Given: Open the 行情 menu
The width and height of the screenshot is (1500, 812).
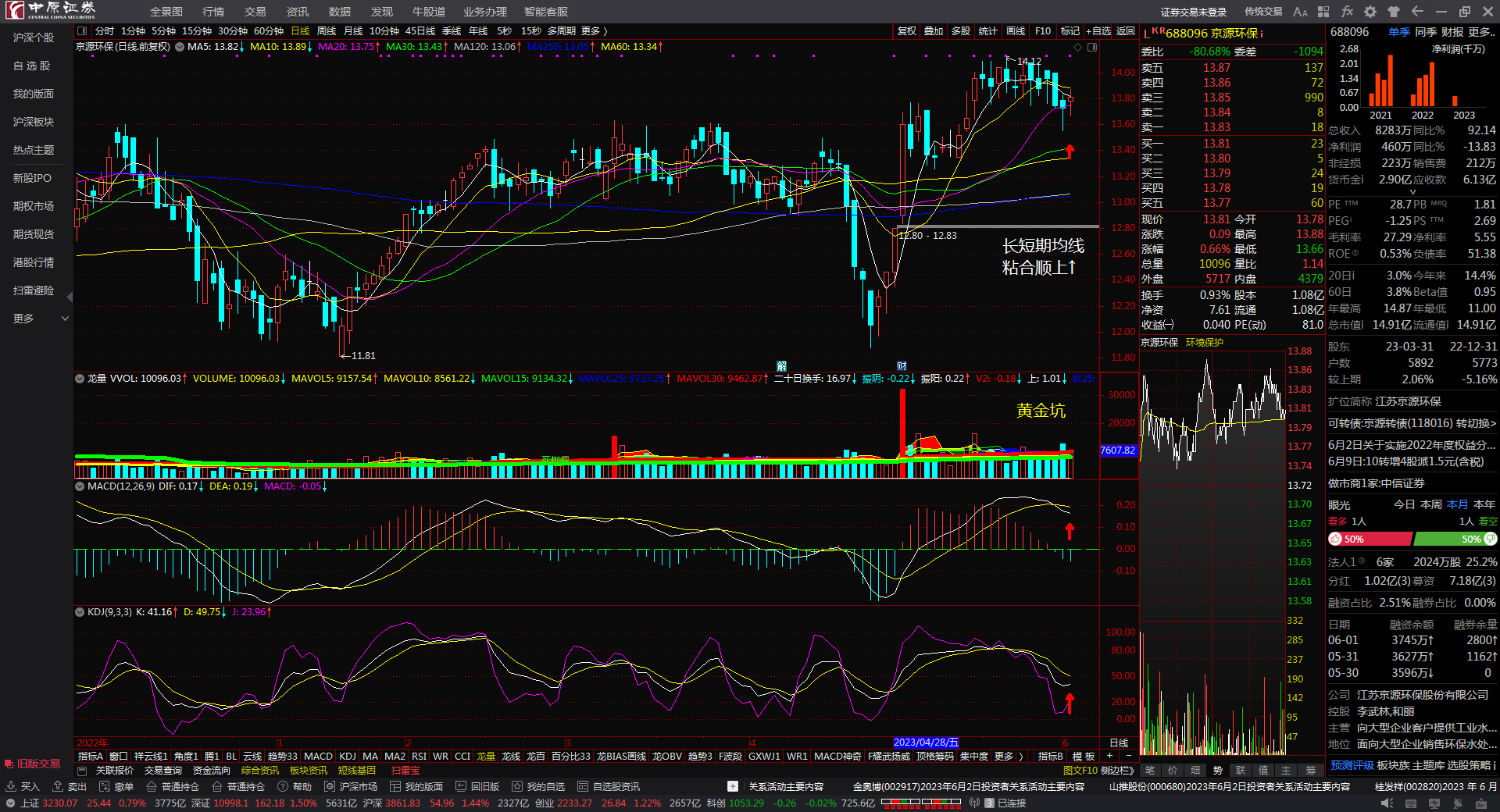Looking at the screenshot, I should pos(213,12).
